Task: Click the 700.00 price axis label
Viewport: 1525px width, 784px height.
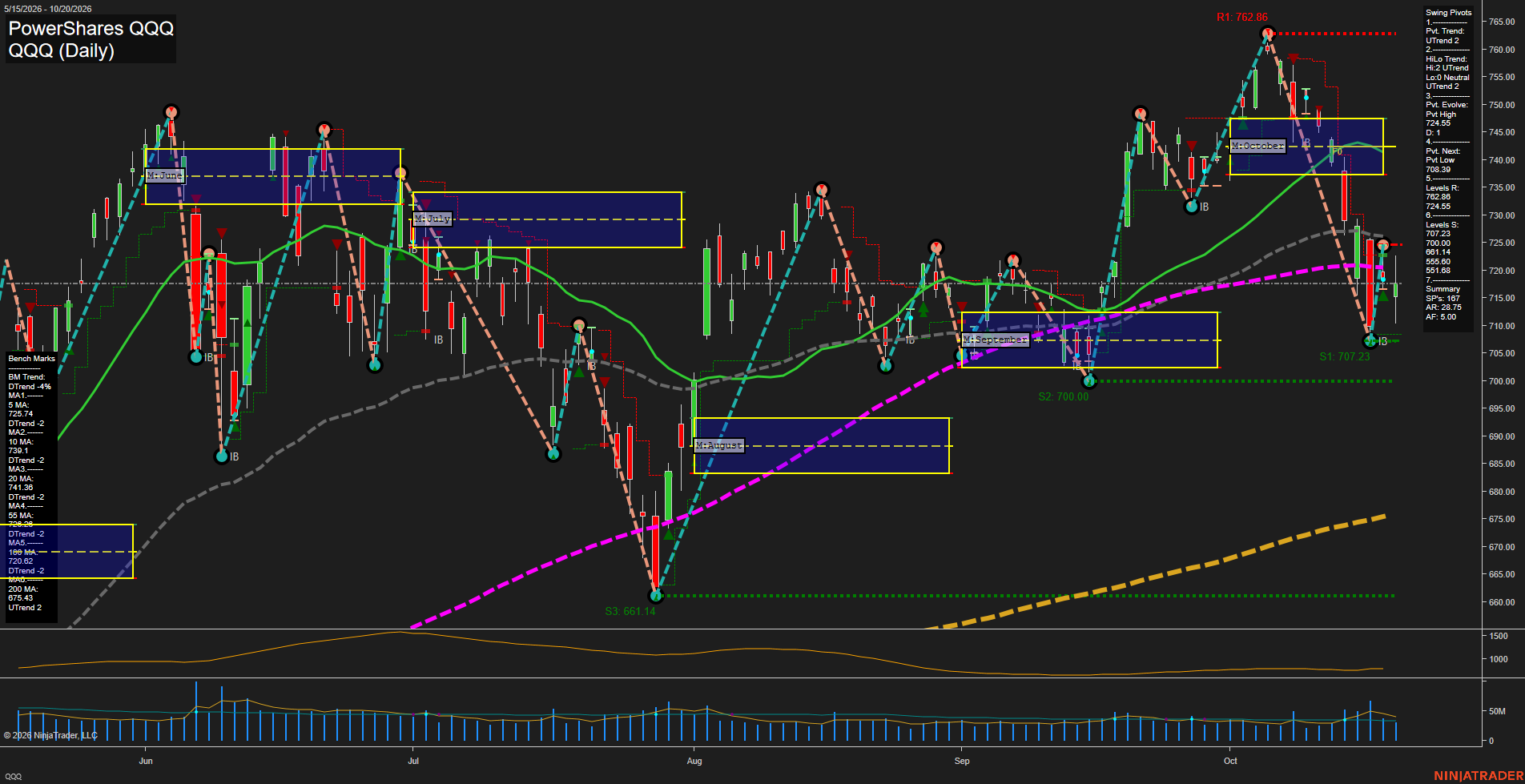Action: click(x=1502, y=381)
